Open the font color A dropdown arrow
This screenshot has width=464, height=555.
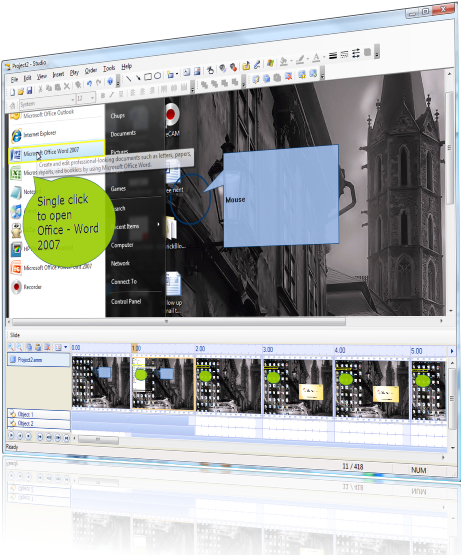point(324,57)
